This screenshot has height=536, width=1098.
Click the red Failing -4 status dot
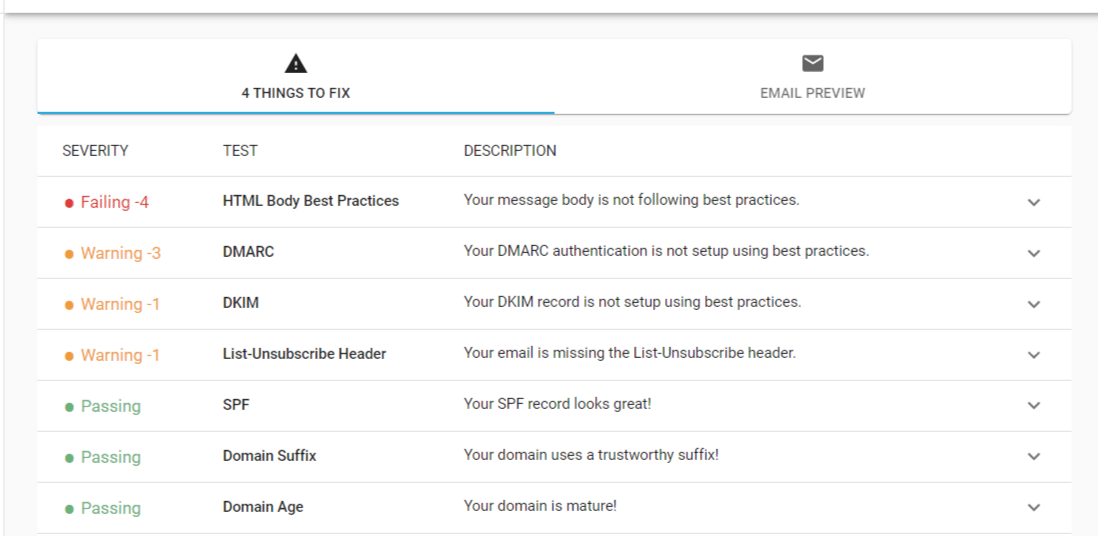[x=69, y=203]
